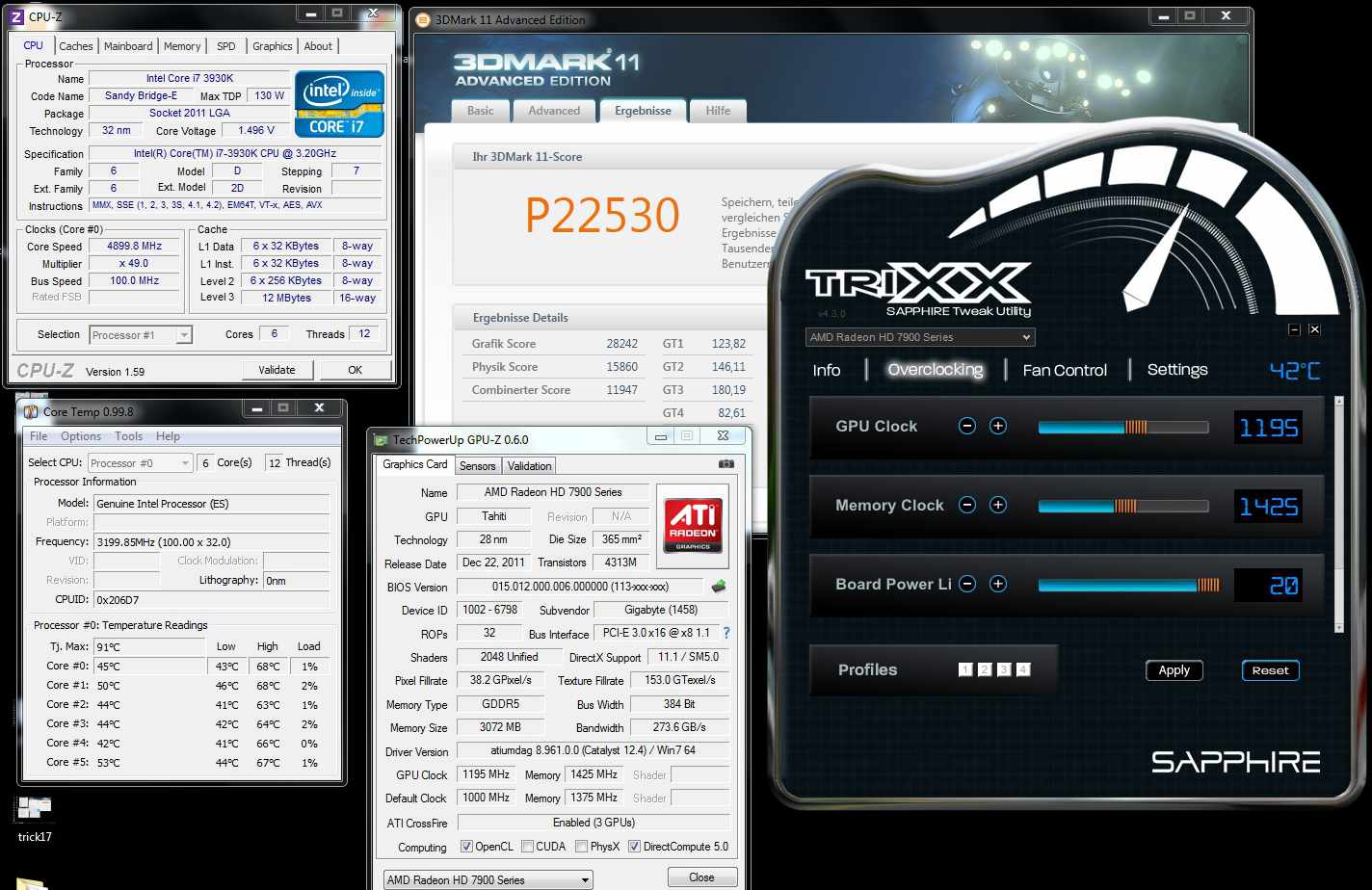Open the TRIXX Info section
Image resolution: width=1372 pixels, height=890 pixels.
pos(827,370)
